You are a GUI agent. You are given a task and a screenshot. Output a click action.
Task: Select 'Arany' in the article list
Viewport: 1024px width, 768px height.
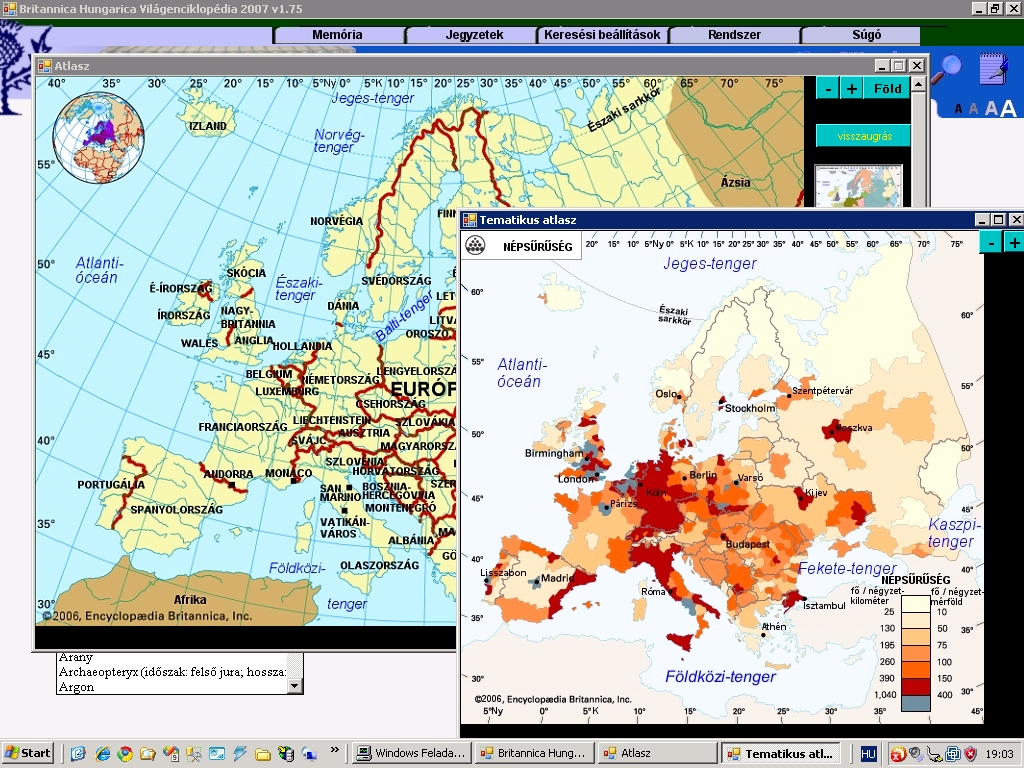[76, 657]
